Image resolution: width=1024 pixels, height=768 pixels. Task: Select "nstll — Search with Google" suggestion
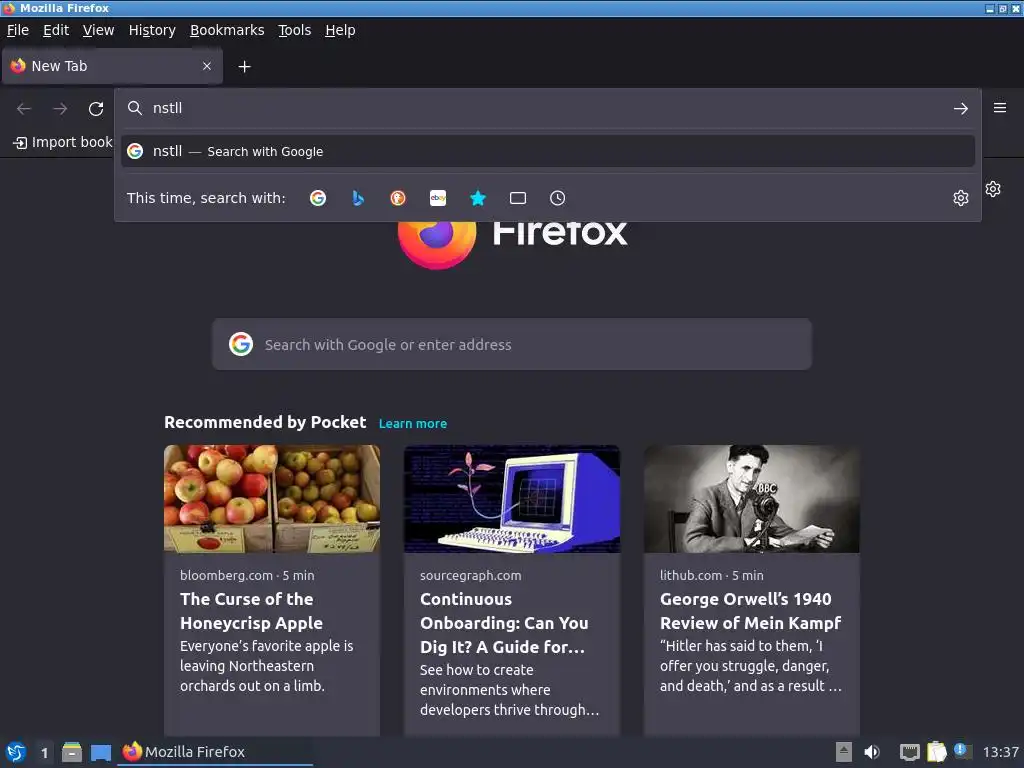(x=547, y=152)
